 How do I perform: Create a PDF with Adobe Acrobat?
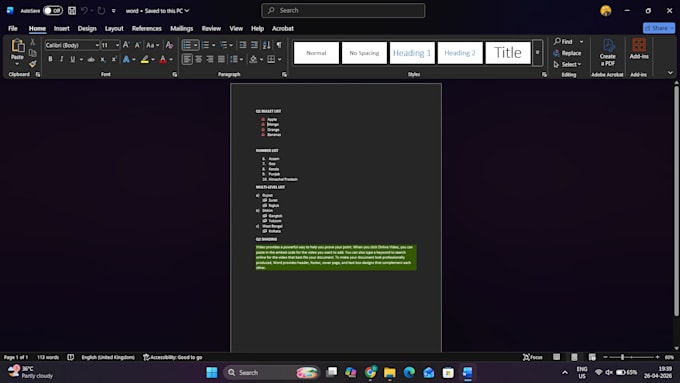608,52
